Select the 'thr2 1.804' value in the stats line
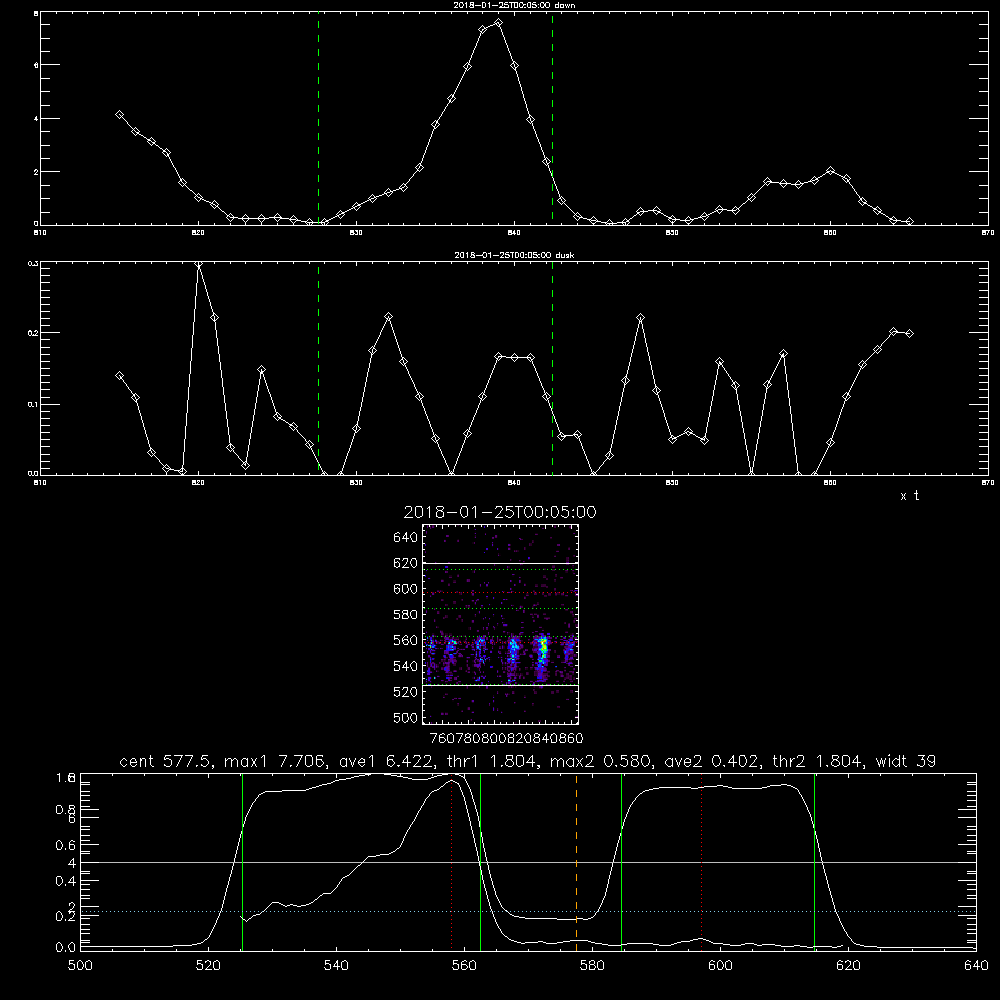Image resolution: width=1000 pixels, height=1000 pixels. coord(818,761)
